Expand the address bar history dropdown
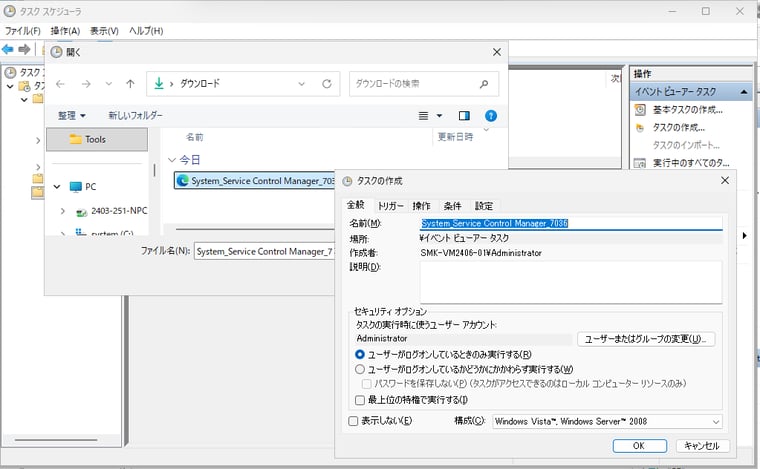This screenshot has height=469, width=760. click(x=301, y=84)
